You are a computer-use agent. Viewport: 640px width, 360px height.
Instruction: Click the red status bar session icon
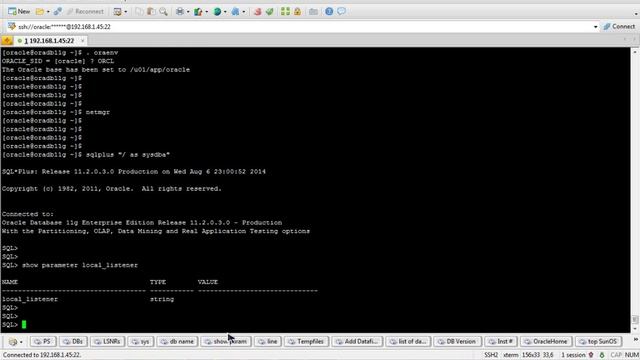point(591,355)
